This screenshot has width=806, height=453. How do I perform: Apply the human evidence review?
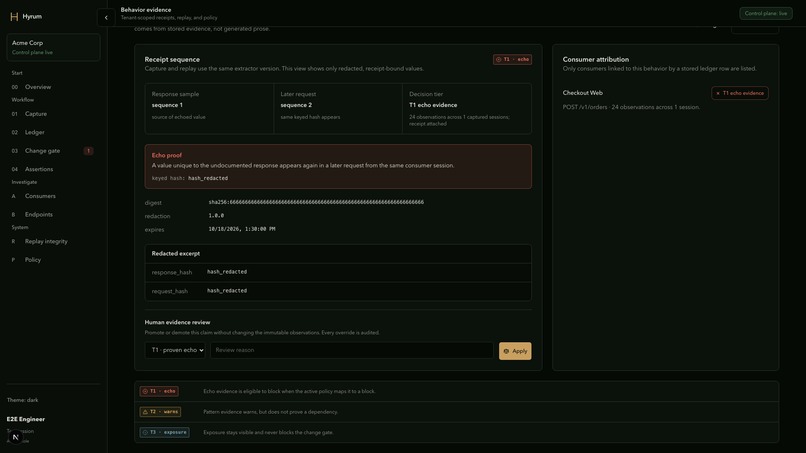point(515,351)
